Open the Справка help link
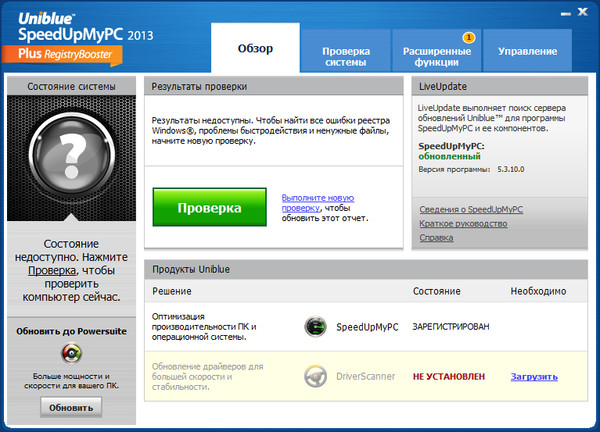The image size is (600, 432). tap(435, 238)
